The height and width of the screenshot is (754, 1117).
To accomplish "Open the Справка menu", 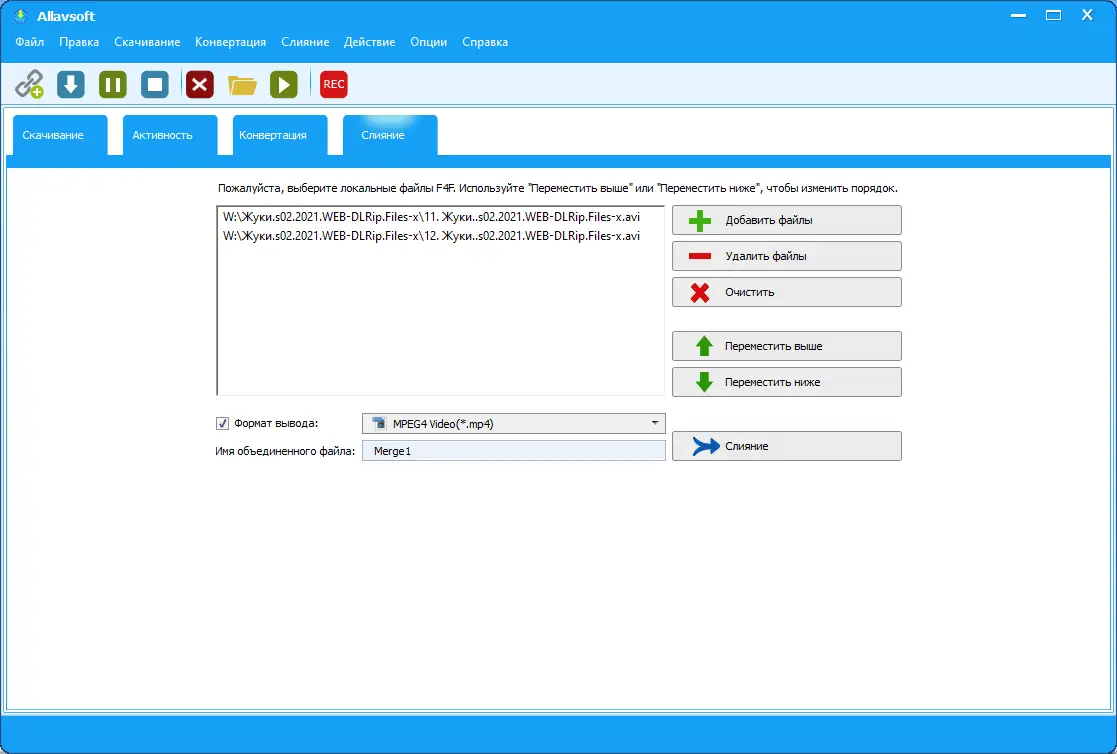I will [485, 42].
